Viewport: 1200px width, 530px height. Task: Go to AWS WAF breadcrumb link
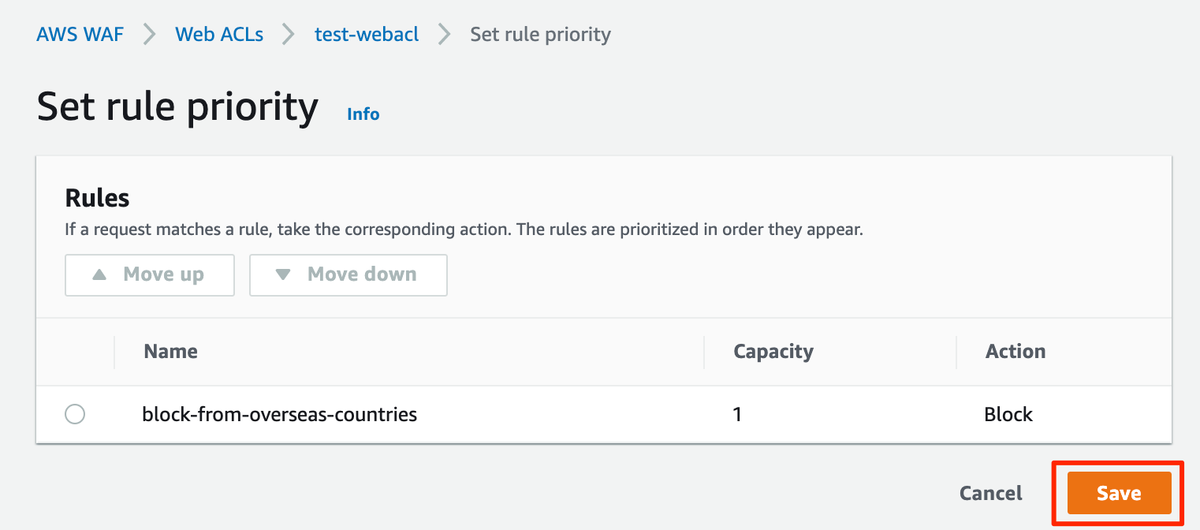click(79, 34)
